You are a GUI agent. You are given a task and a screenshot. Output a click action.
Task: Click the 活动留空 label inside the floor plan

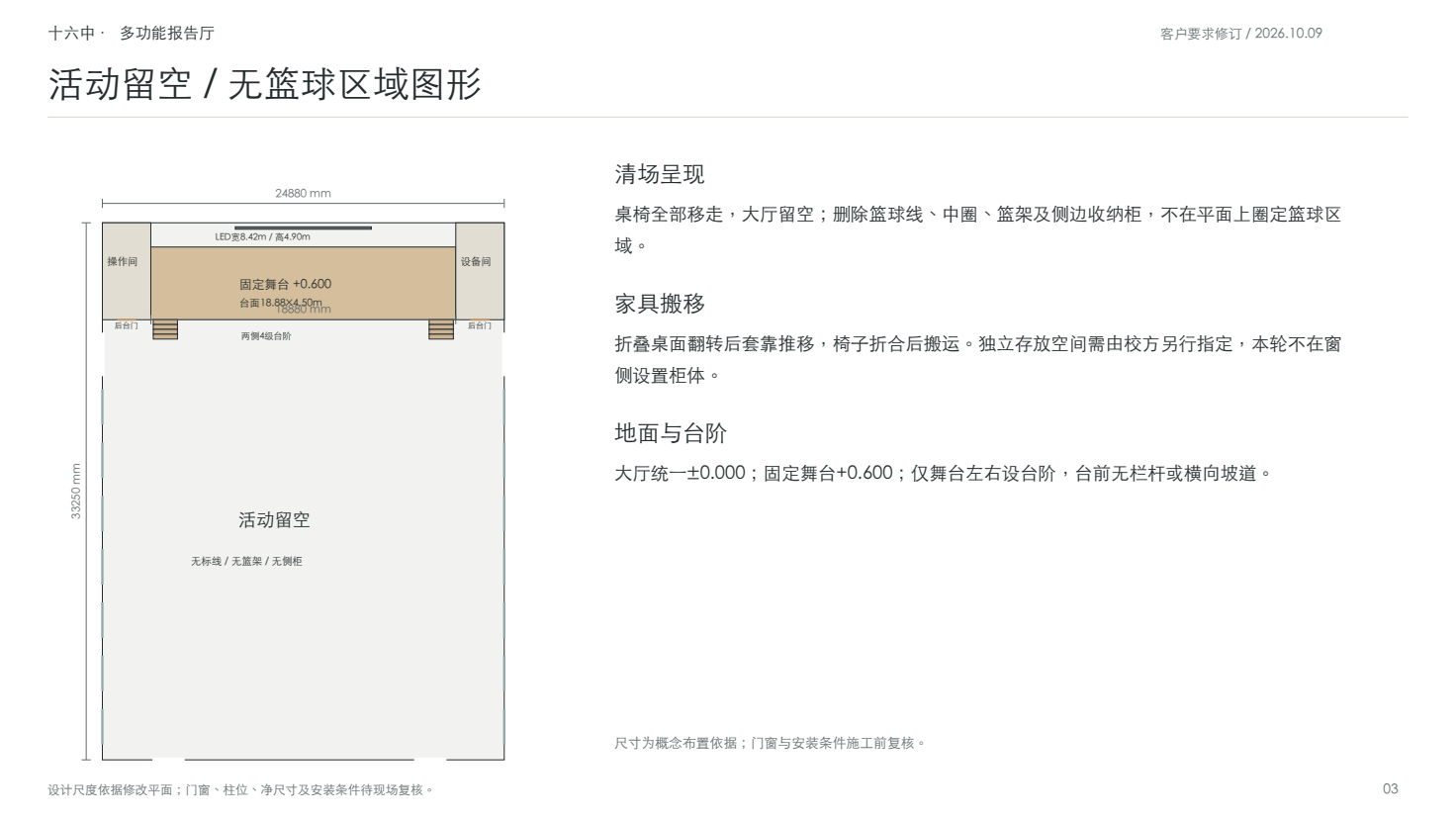point(274,520)
